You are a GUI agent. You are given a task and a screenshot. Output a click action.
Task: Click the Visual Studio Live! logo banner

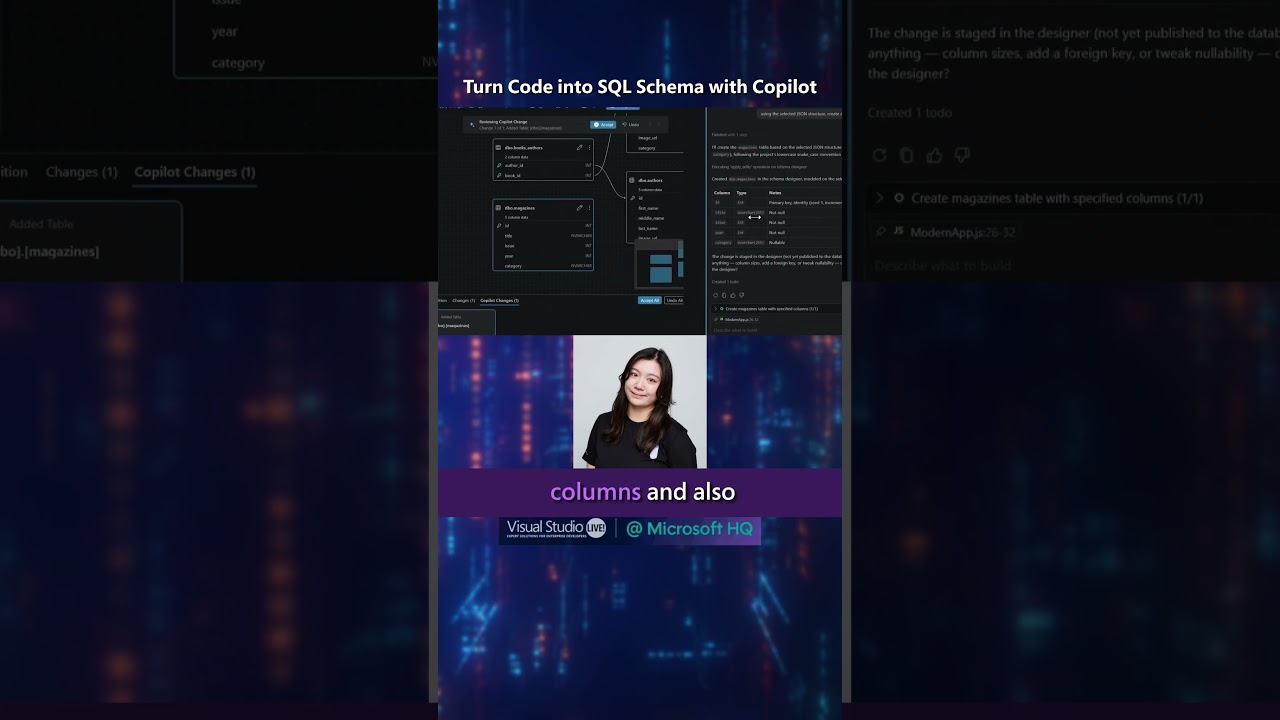click(630, 529)
